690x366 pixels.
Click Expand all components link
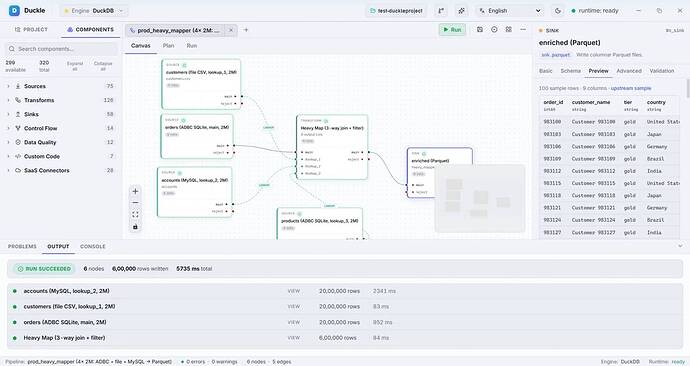tap(75, 66)
